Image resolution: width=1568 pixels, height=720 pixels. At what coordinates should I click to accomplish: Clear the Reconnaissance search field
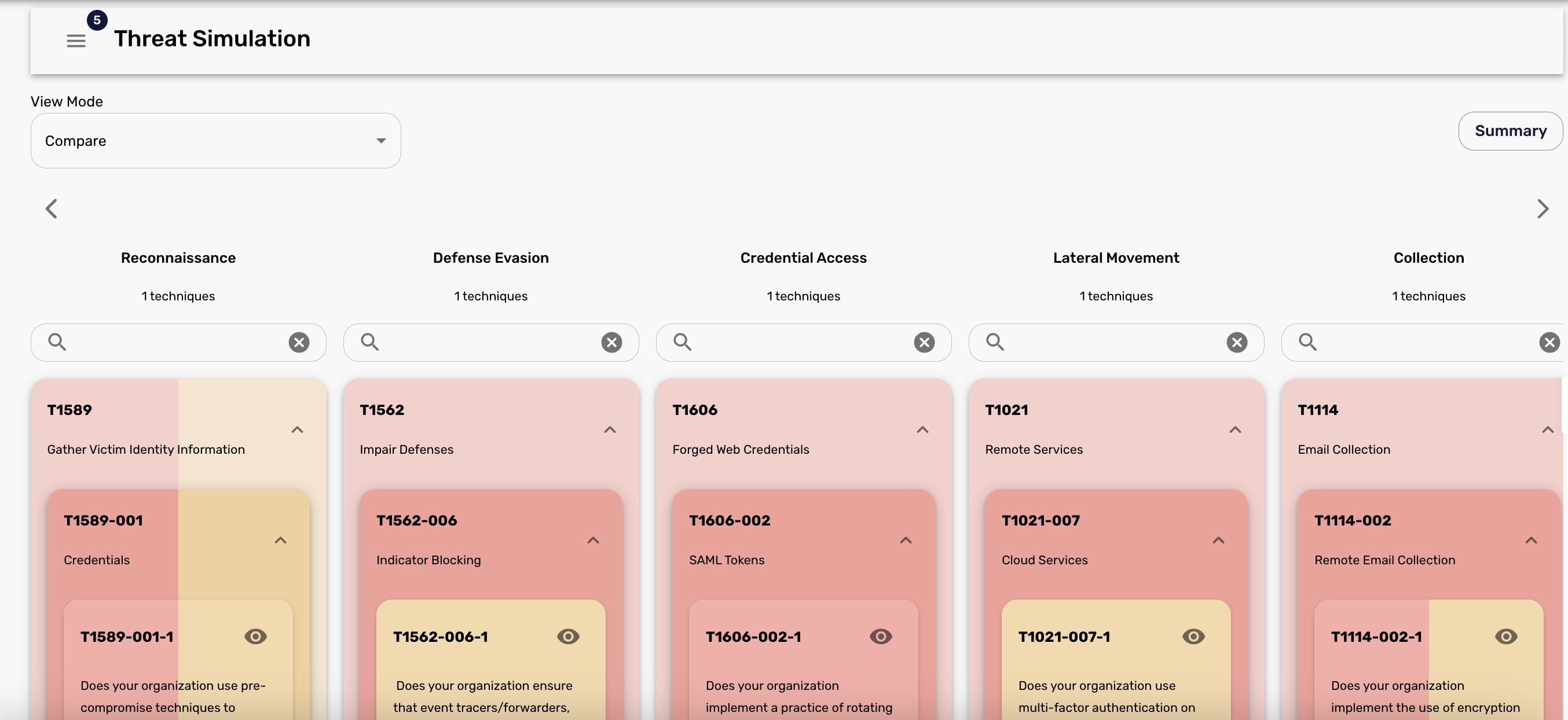tap(299, 343)
